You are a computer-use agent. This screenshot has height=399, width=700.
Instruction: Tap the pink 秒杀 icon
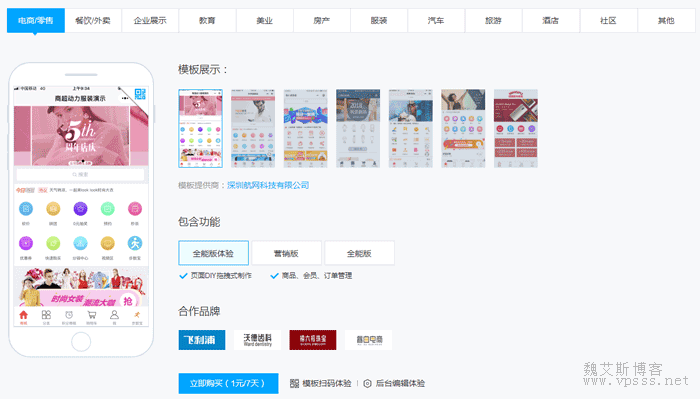[x=135, y=208]
